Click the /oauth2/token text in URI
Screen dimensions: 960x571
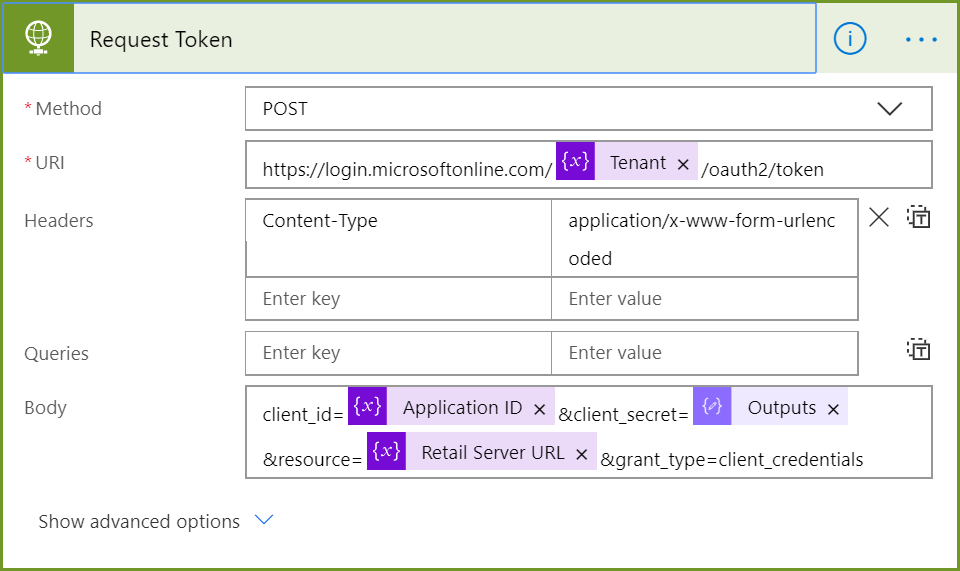(762, 170)
